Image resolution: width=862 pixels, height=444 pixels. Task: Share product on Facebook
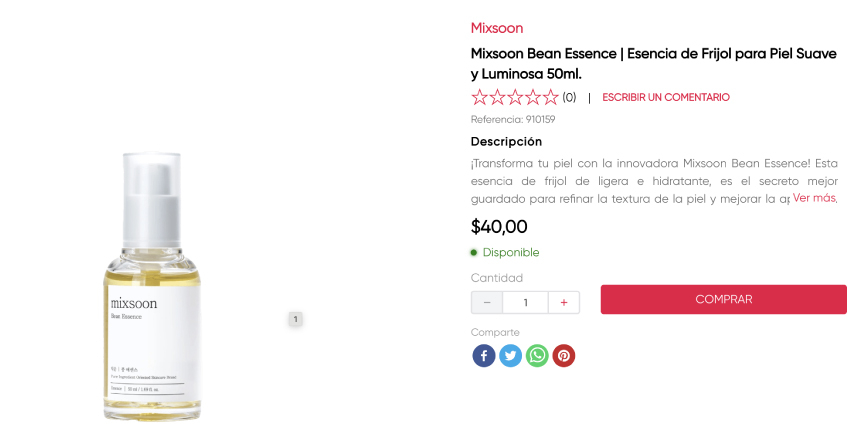[x=484, y=356]
